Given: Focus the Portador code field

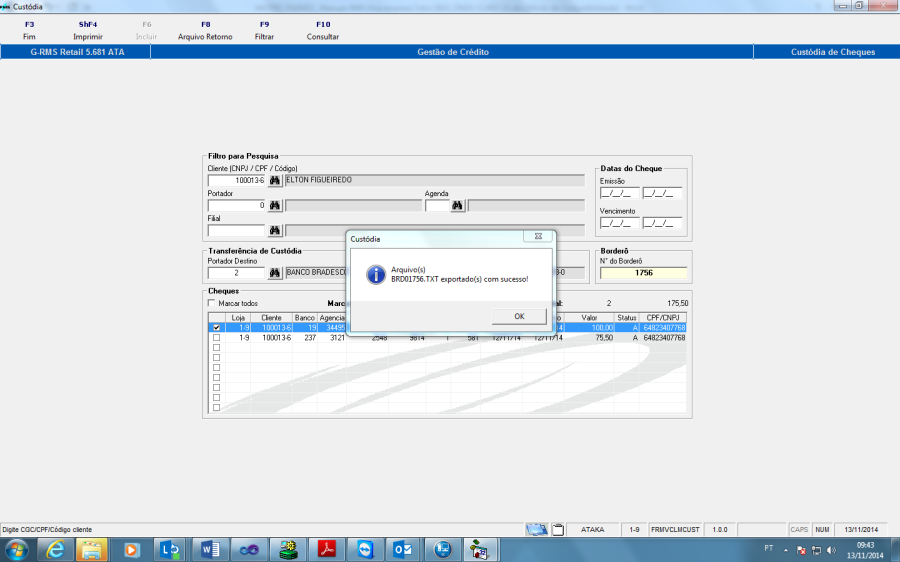Looking at the screenshot, I should pos(236,206).
